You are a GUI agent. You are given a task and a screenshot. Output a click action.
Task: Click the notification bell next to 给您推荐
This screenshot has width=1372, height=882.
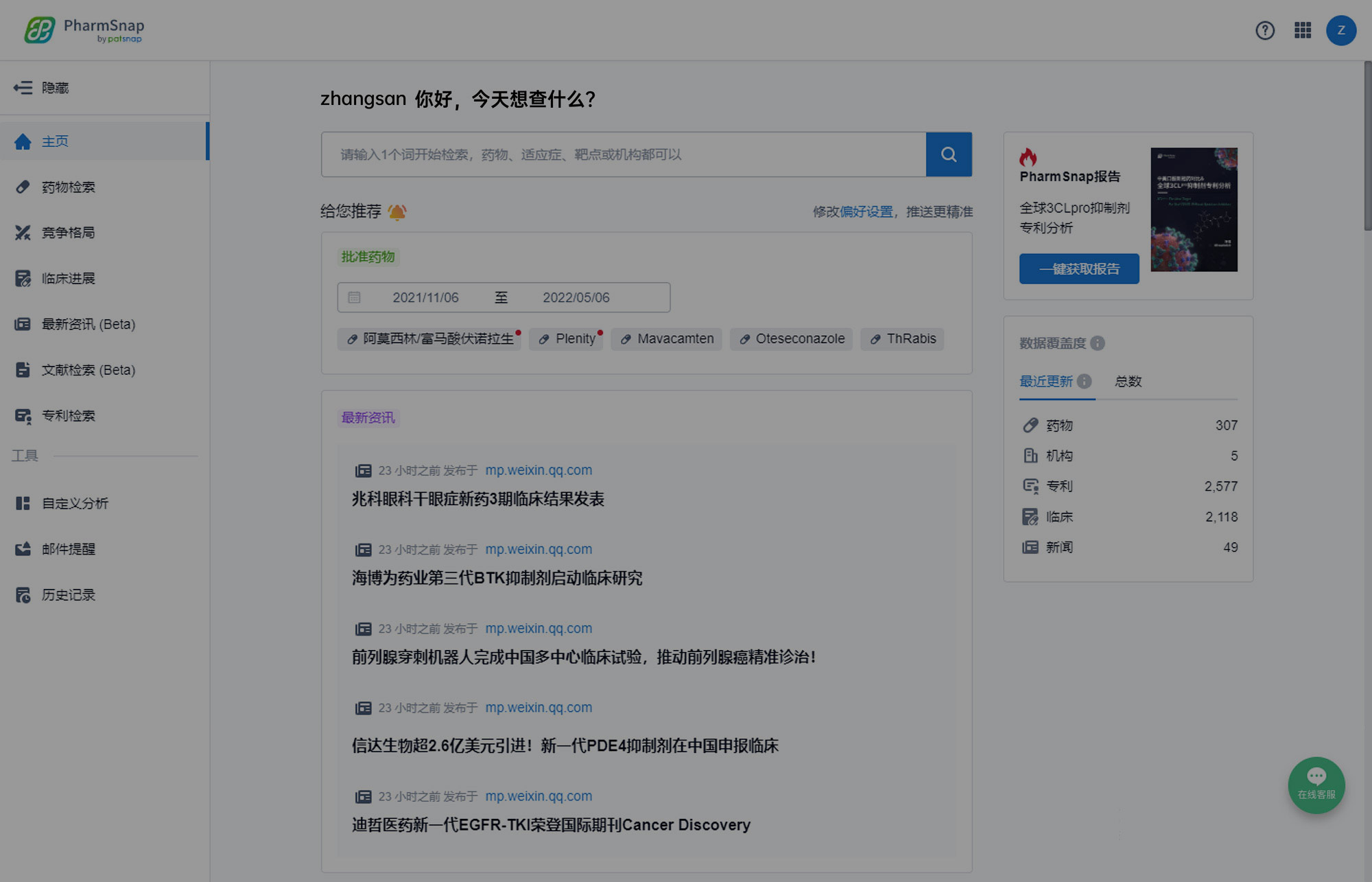[397, 212]
